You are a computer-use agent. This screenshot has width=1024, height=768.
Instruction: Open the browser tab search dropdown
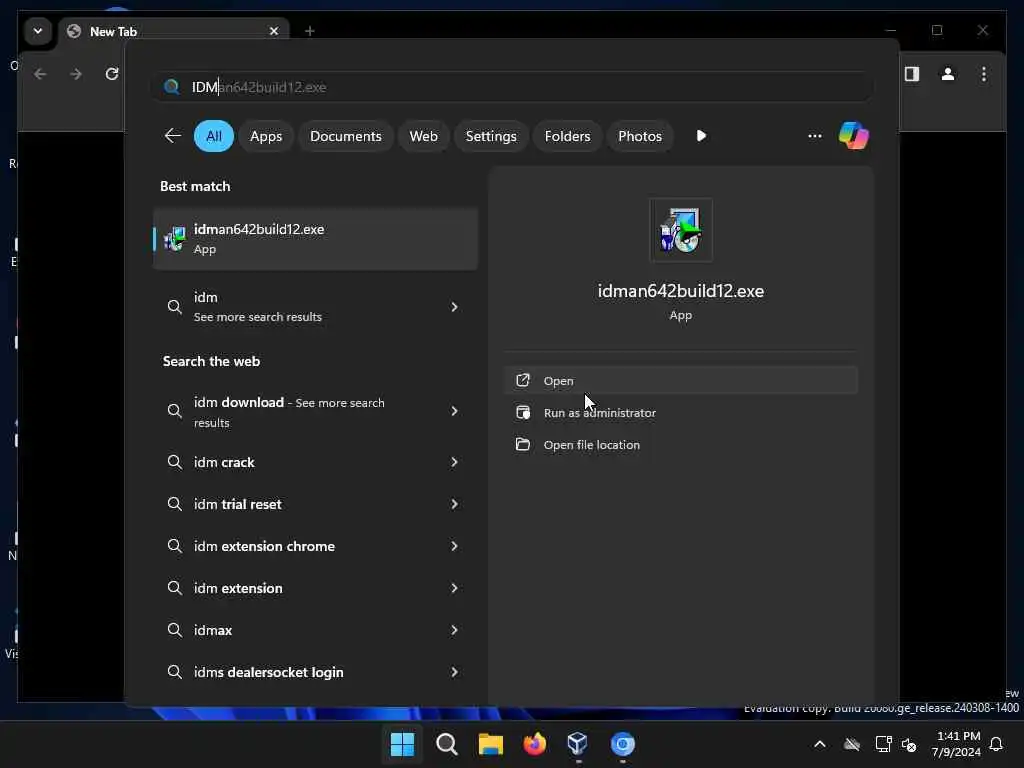pos(38,31)
